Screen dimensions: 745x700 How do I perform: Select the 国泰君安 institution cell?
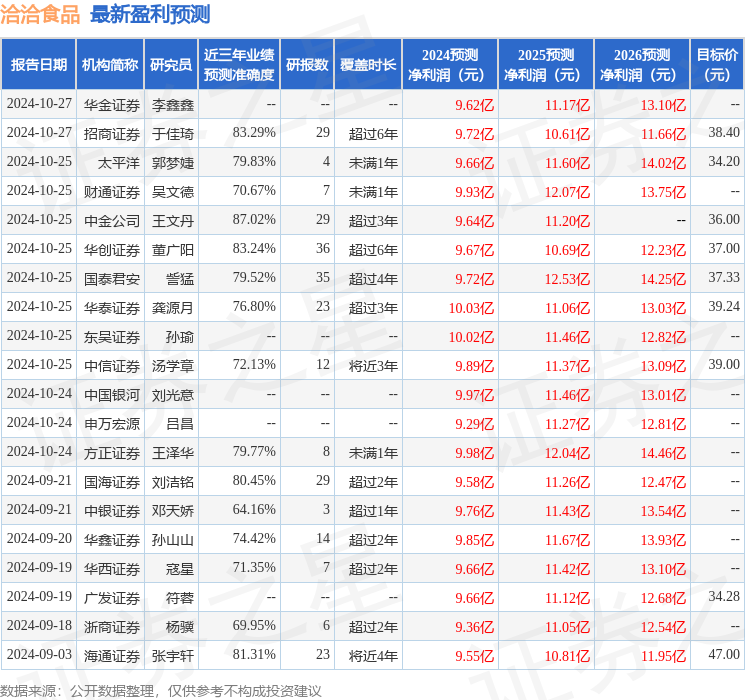click(x=112, y=279)
